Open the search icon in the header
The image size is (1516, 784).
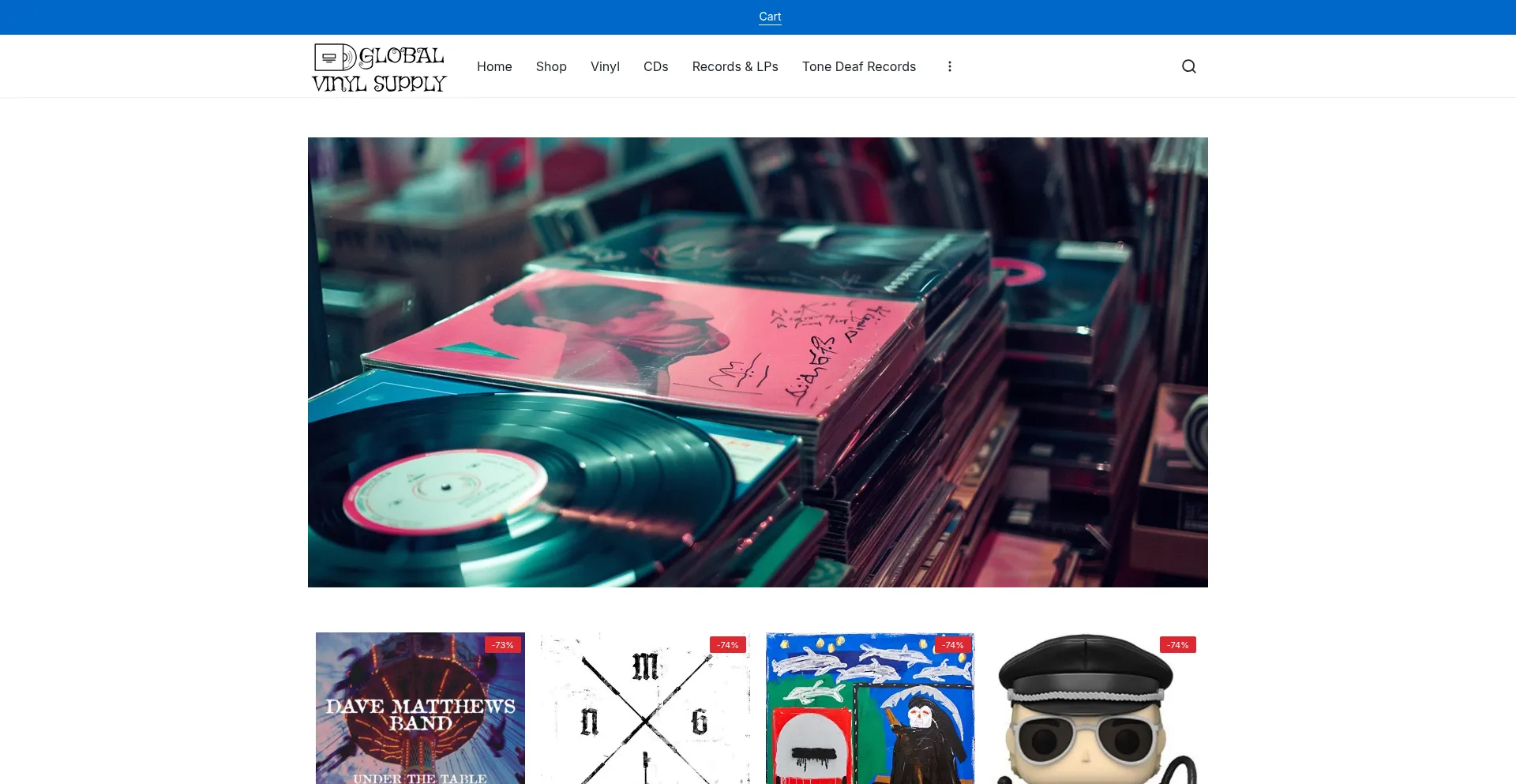pos(1188,66)
